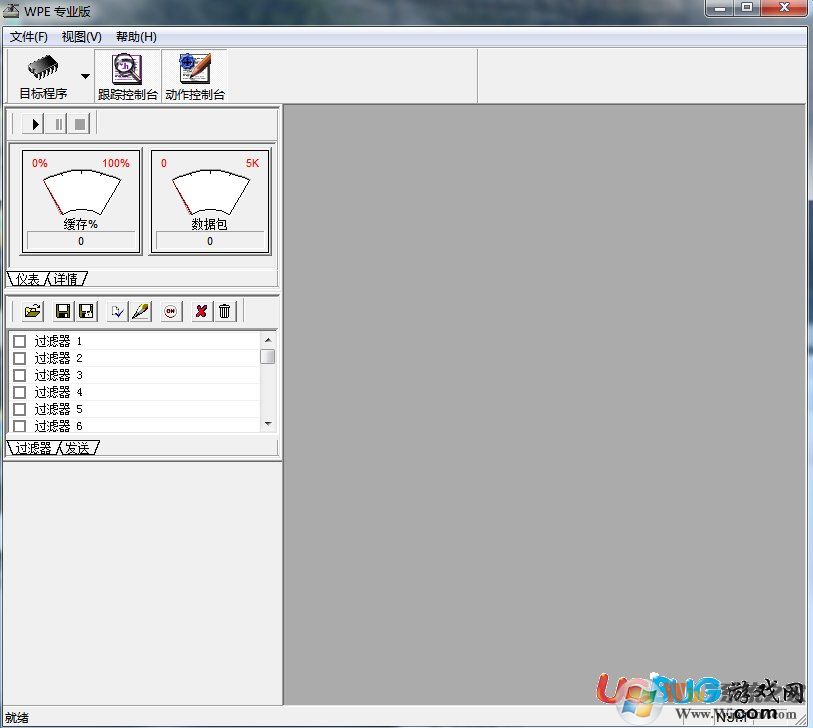
Task: Click the filter list scrollbar thumb
Action: click(x=268, y=357)
